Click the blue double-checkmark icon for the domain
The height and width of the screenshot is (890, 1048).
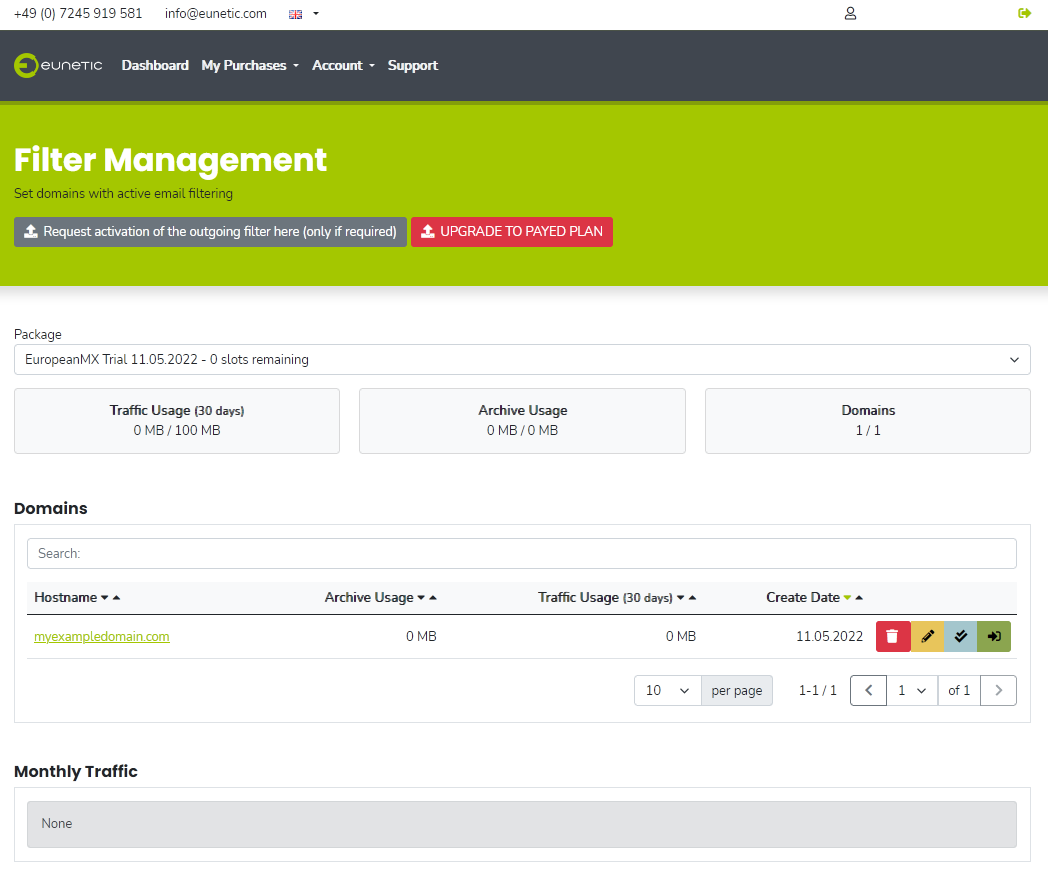960,636
